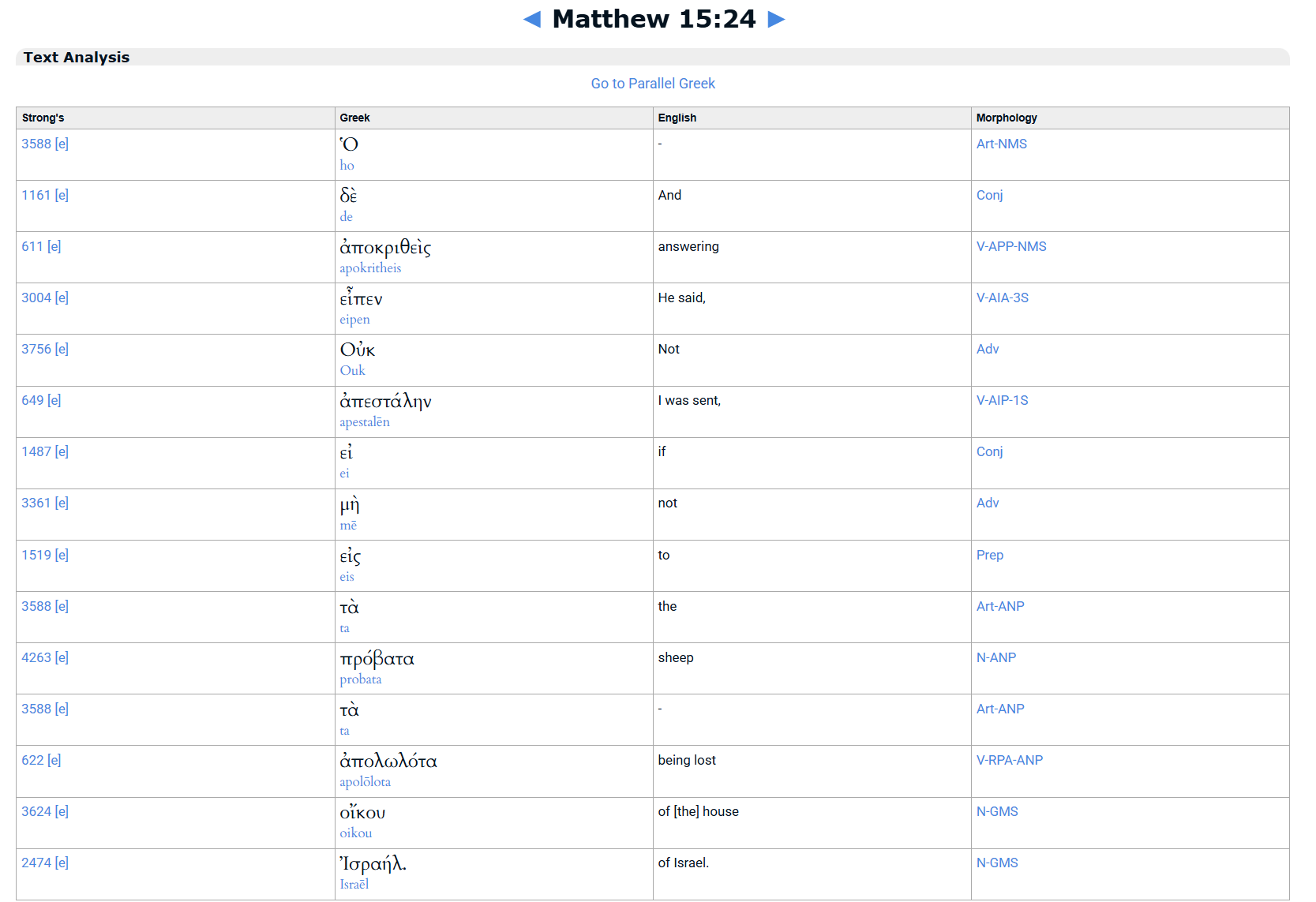Open the transliteration 'Israēl'

[x=354, y=885]
